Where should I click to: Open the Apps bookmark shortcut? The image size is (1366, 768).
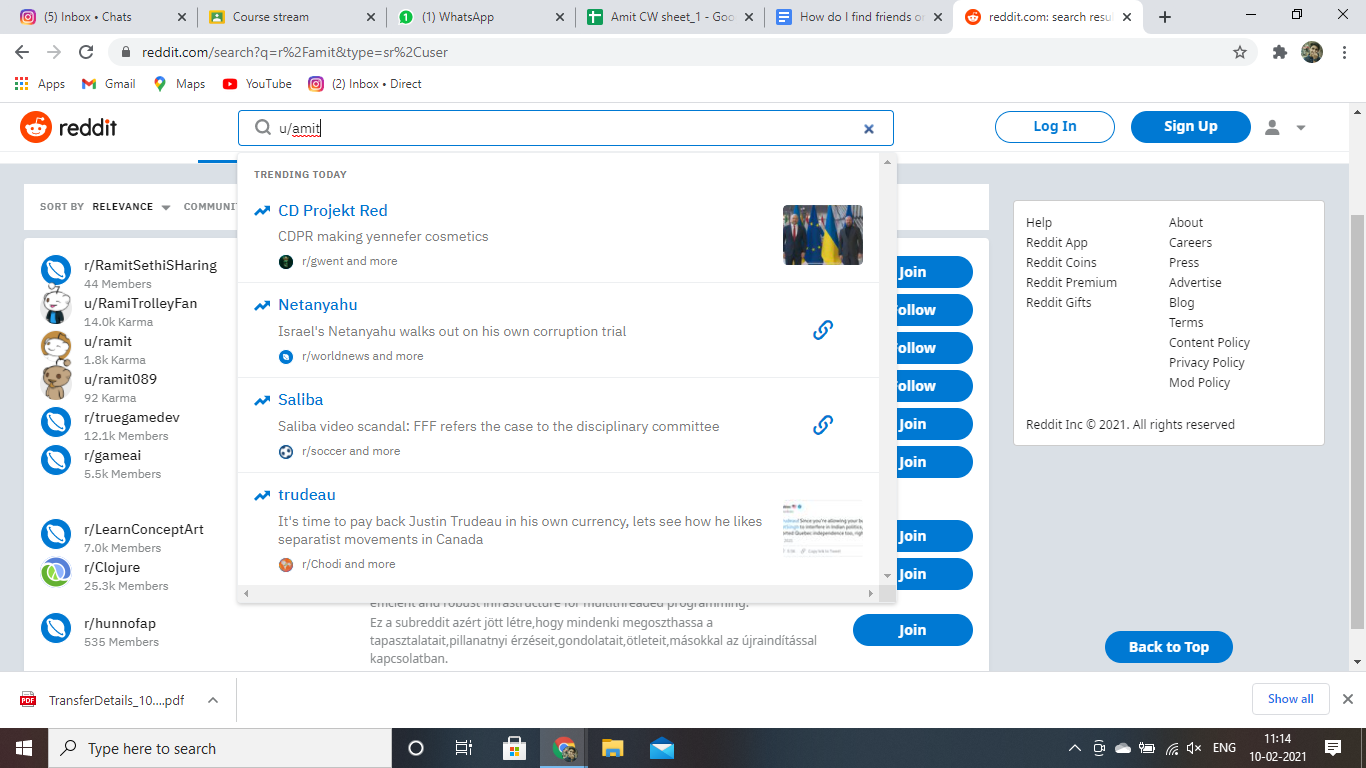pyautogui.click(x=40, y=84)
